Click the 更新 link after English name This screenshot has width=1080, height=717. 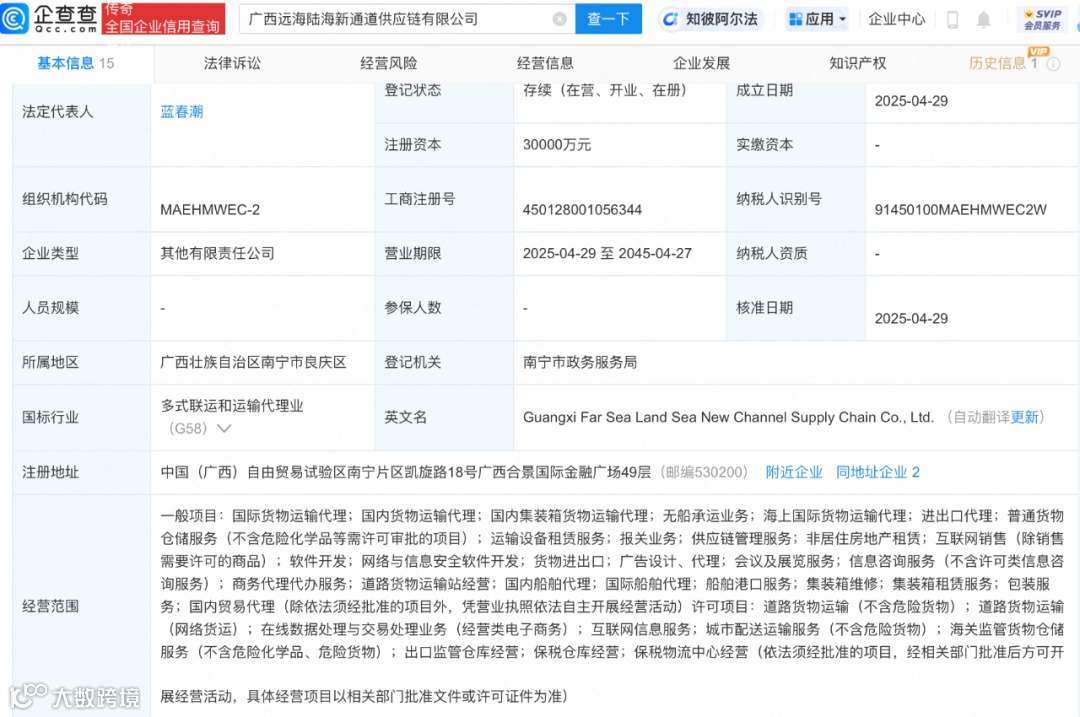[1024, 417]
